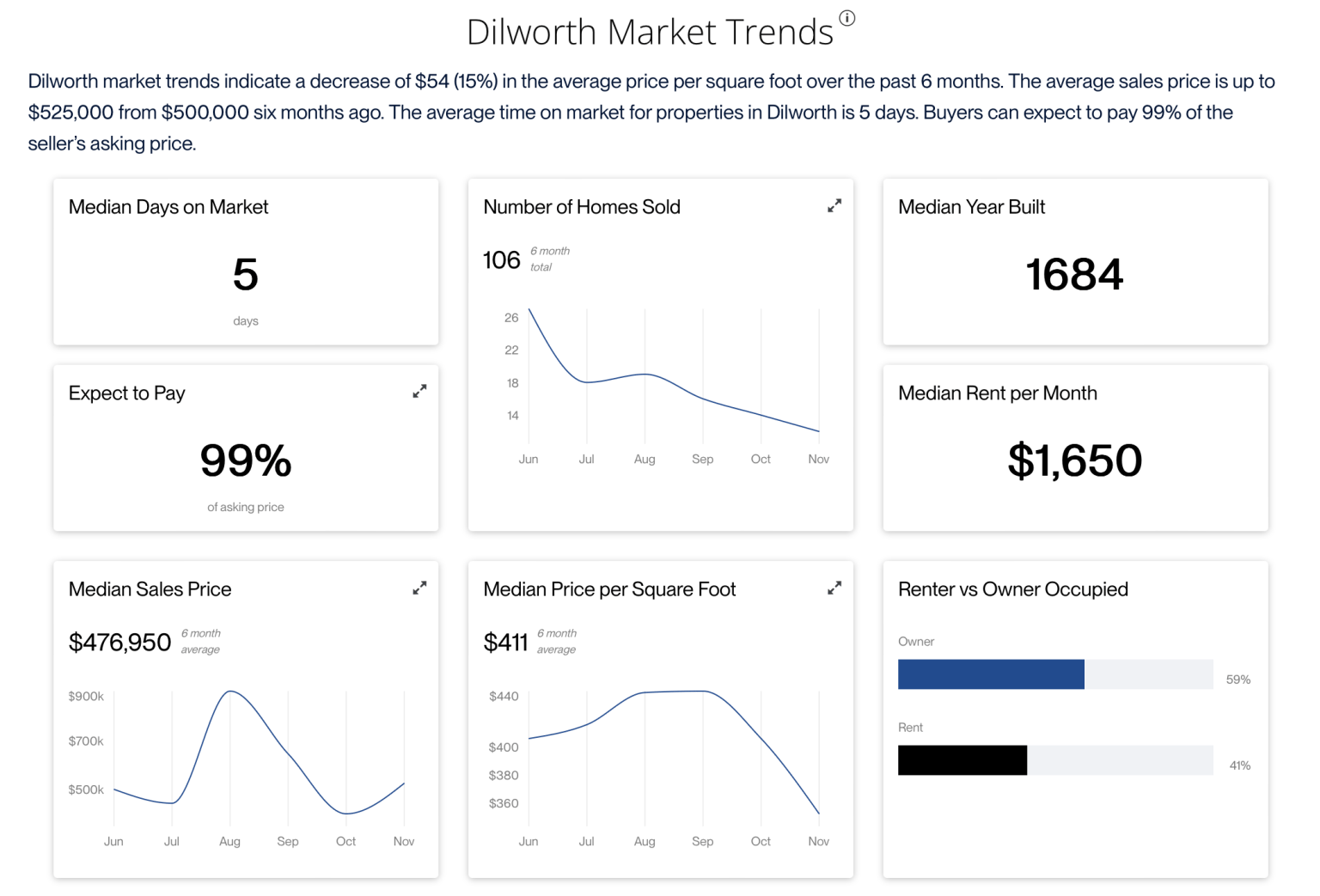This screenshot has height=896, width=1320.
Task: Expand the Expect to Pay card
Action: point(419,392)
